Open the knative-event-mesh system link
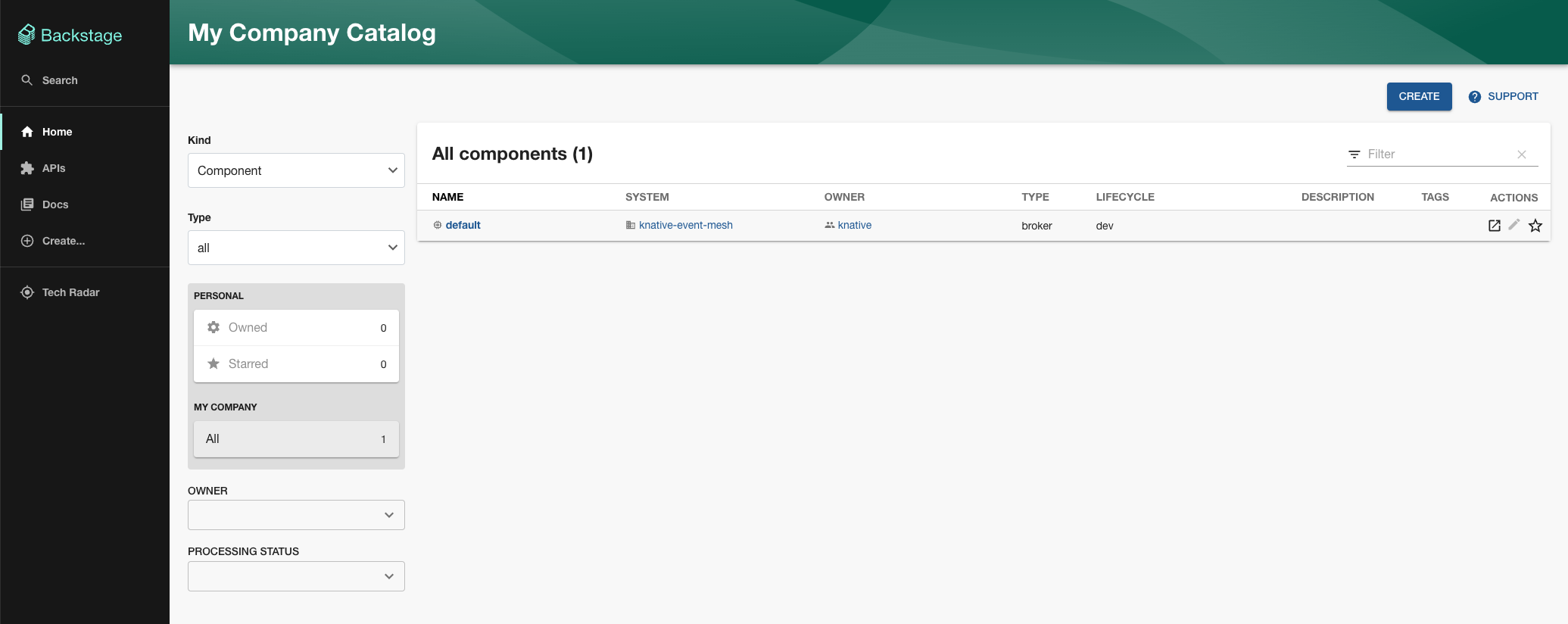Viewport: 1568px width, 624px height. pos(685,226)
